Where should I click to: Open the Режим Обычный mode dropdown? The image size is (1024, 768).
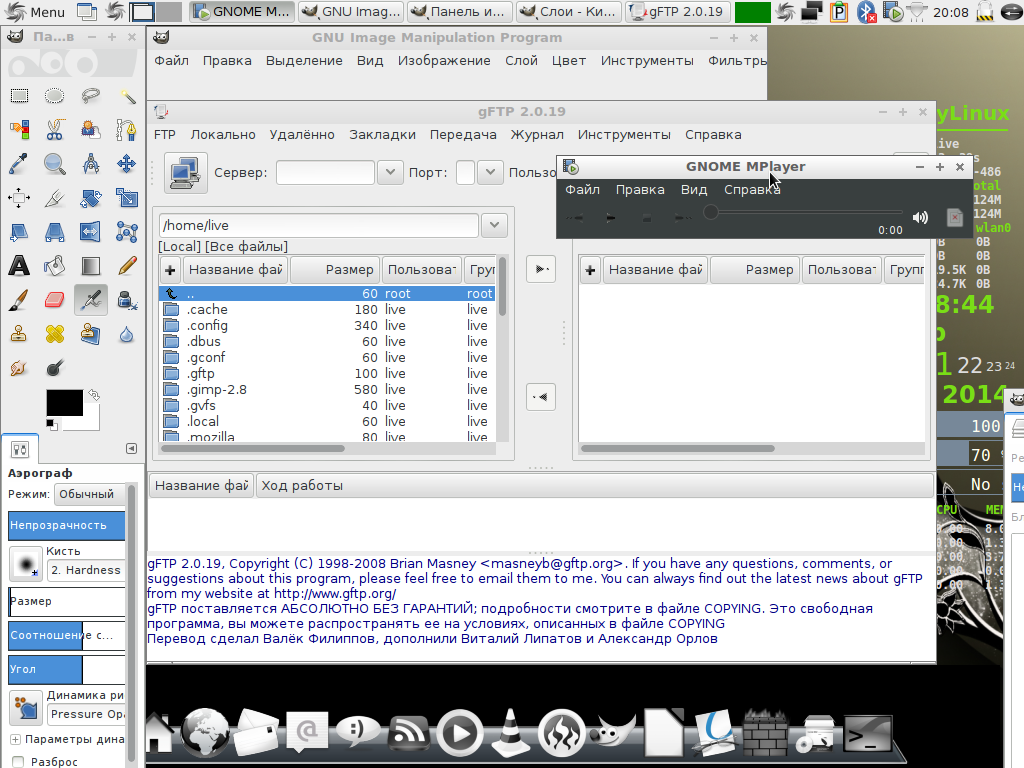(89, 494)
